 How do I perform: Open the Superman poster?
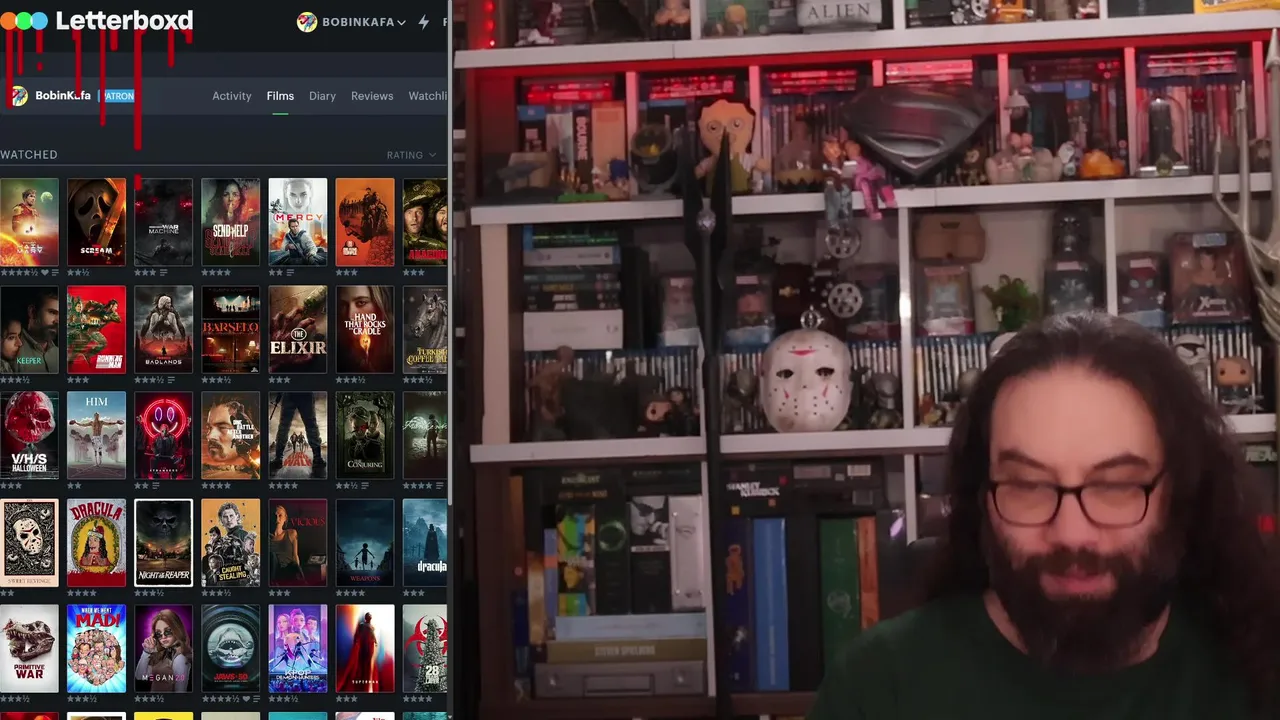point(365,649)
